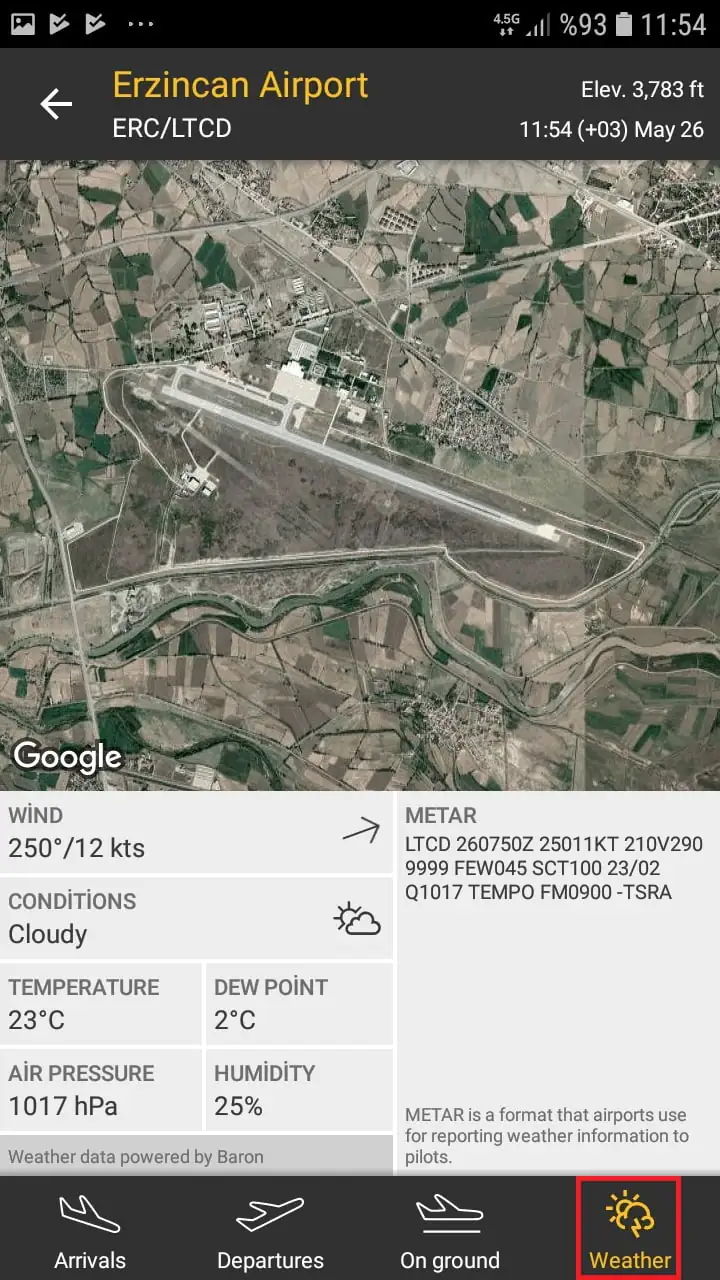Open the On ground tab

point(450,1231)
